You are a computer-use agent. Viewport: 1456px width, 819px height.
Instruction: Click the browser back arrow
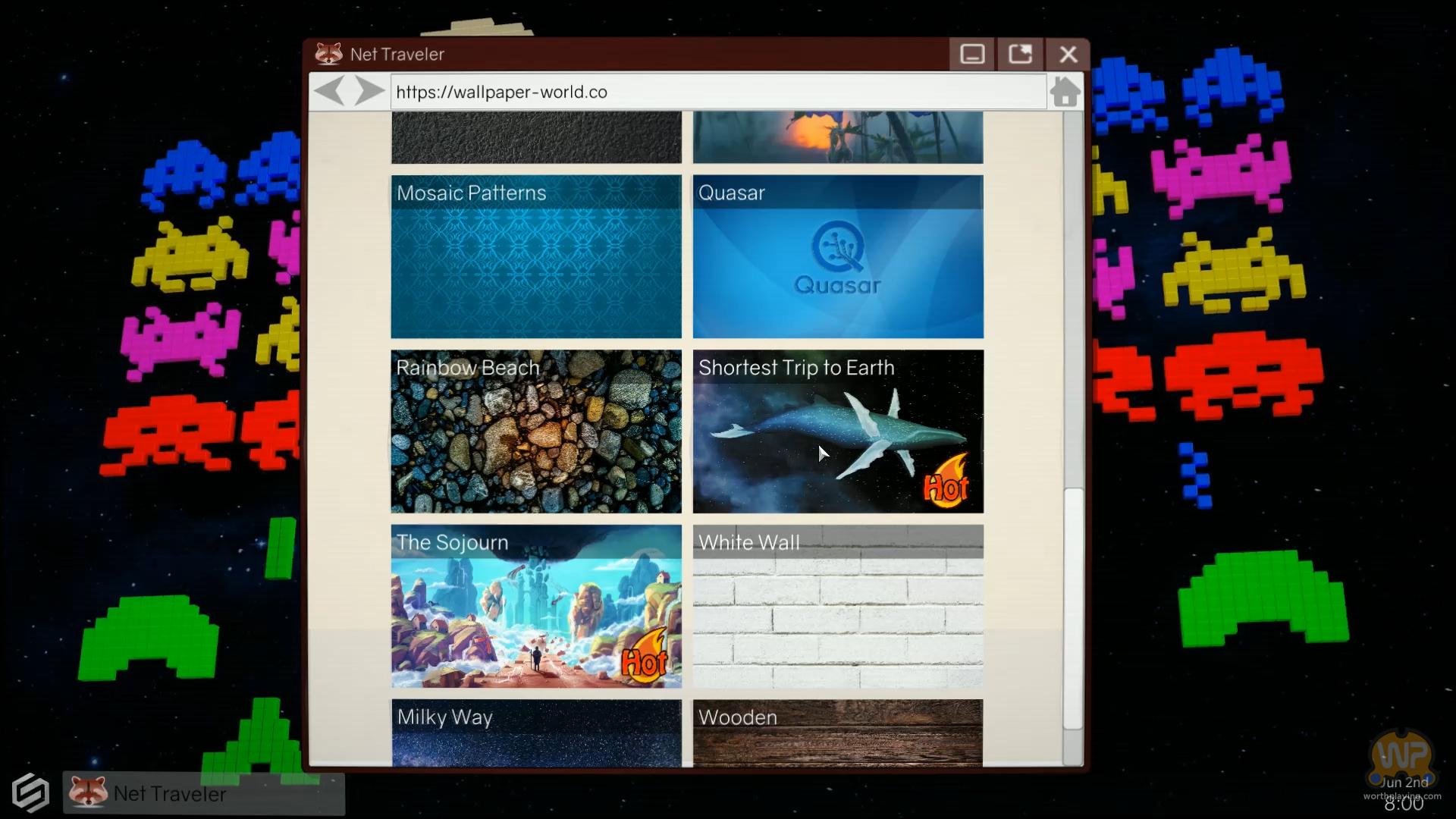(x=328, y=91)
